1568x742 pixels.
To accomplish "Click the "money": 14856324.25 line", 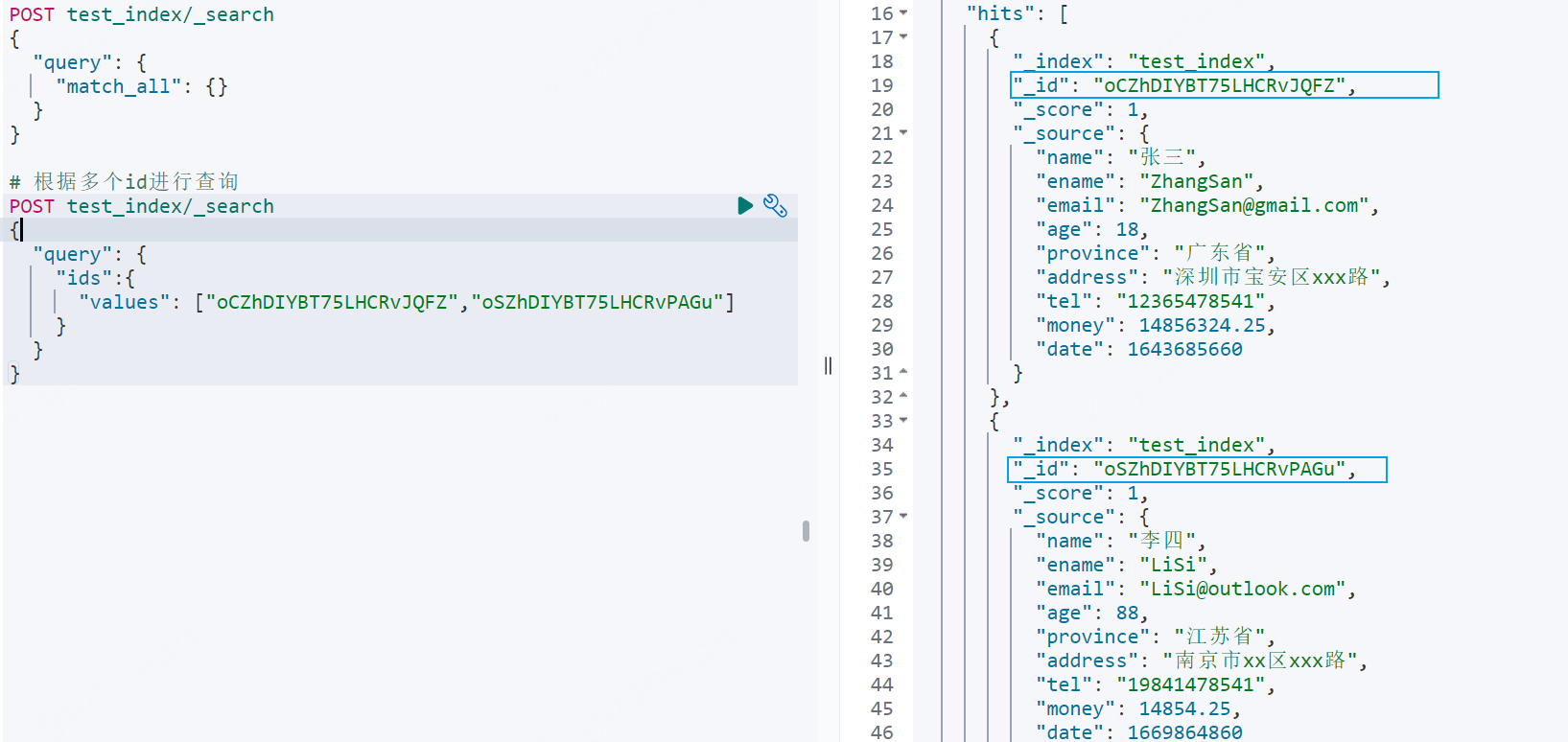I will [x=1156, y=325].
